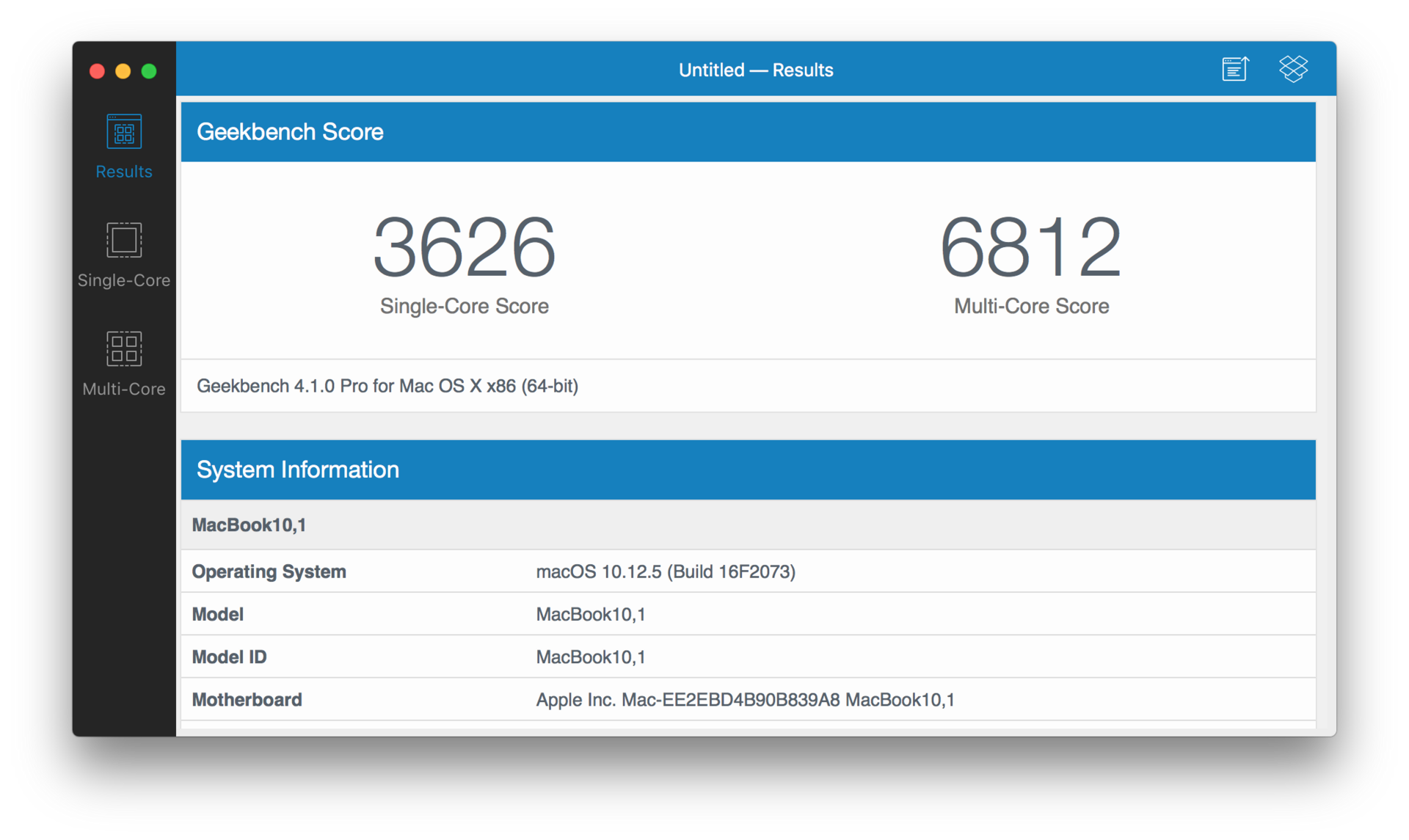The width and height of the screenshot is (1409, 840).
Task: Click the Dropbox icon in title bar
Action: (x=1293, y=70)
